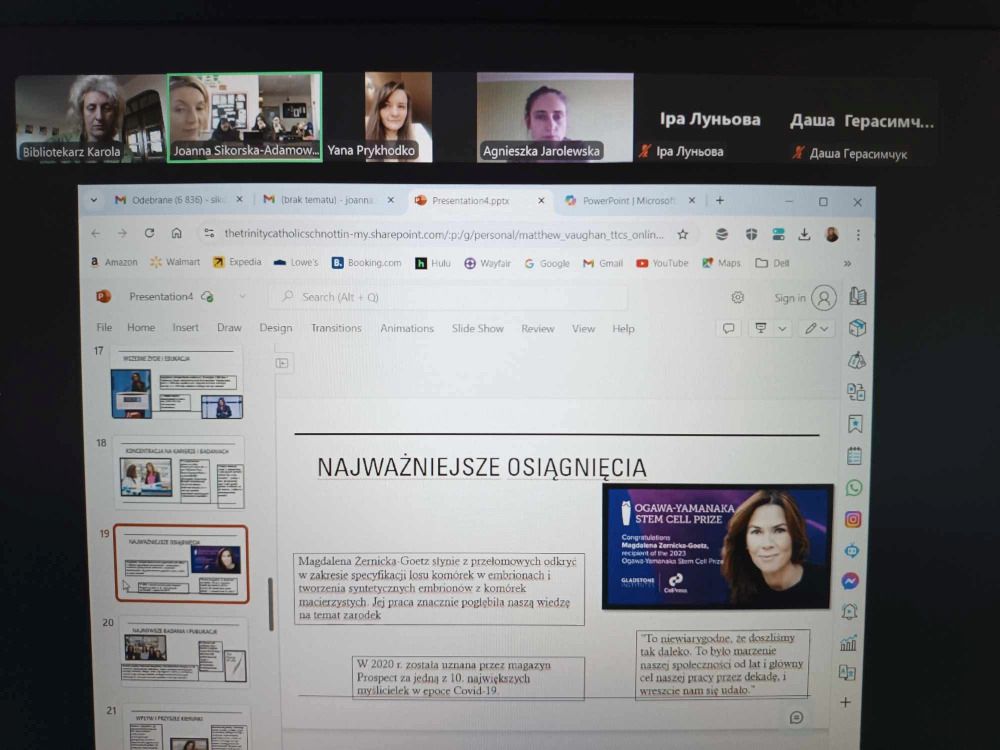Click the editing pencil mode icon
Screen dimensions: 1000x750
pyautogui.click(x=810, y=328)
